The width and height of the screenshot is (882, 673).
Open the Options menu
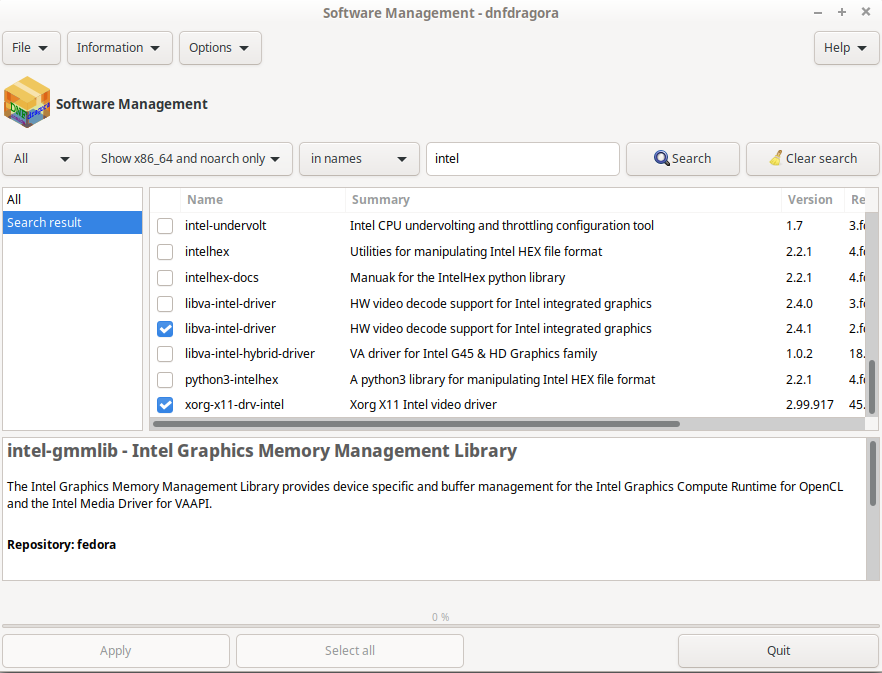tap(220, 48)
